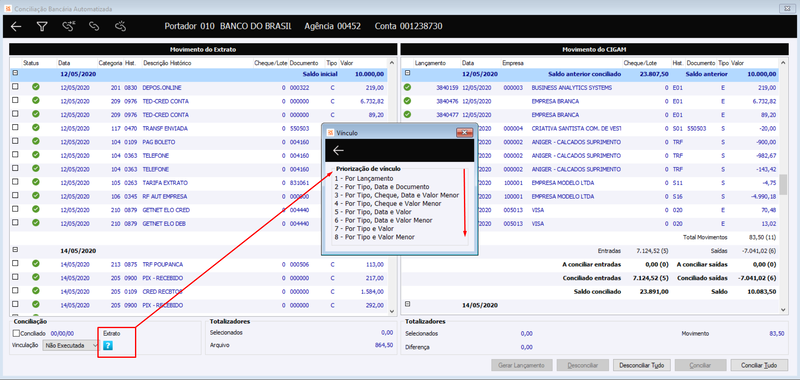Select option 1 - Por Lançamento

pyautogui.click(x=364, y=179)
